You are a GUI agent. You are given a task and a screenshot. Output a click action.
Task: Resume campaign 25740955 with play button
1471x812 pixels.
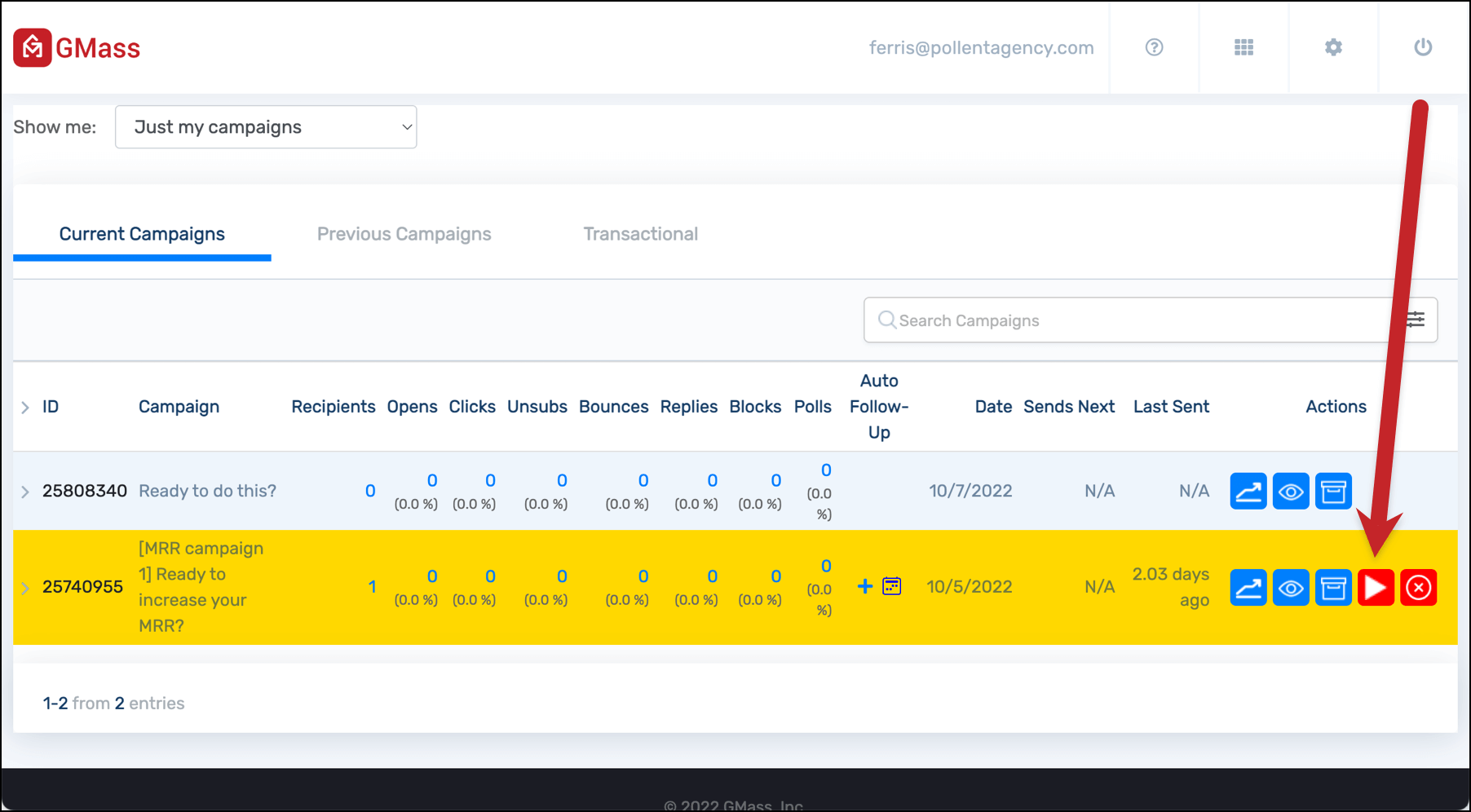click(x=1376, y=587)
